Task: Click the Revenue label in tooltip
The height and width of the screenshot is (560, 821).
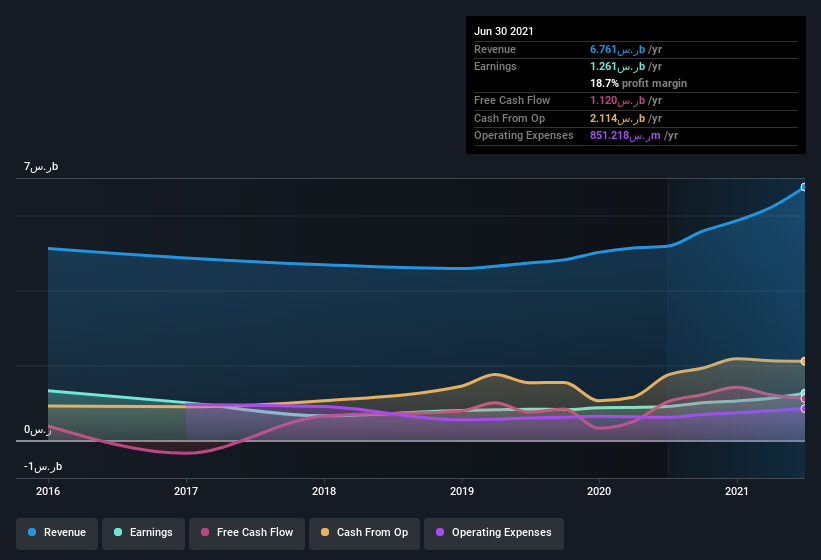Action: click(495, 49)
